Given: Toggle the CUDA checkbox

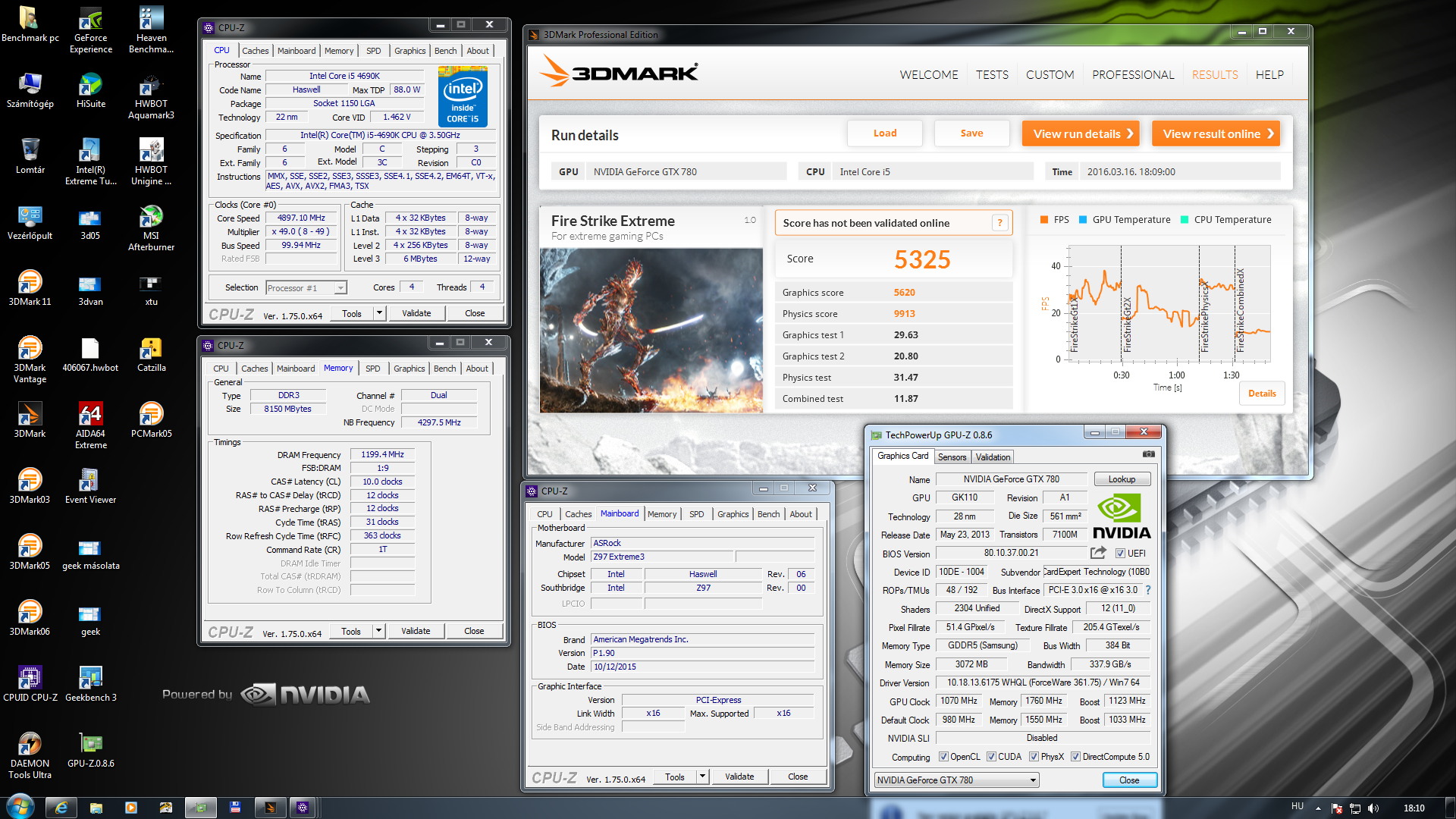Looking at the screenshot, I should click(x=991, y=757).
